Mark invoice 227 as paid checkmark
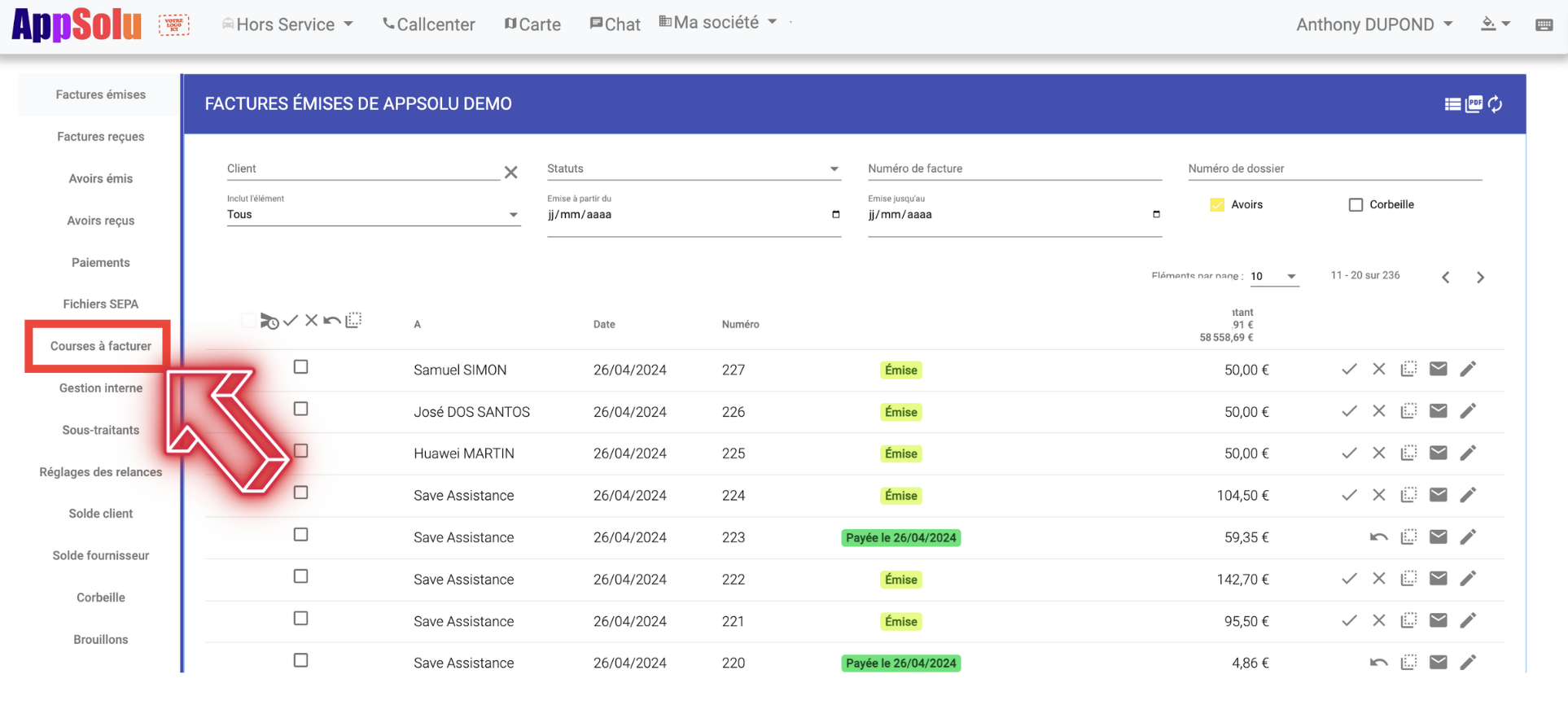Viewport: 1568px width, 705px height. pos(1349,370)
